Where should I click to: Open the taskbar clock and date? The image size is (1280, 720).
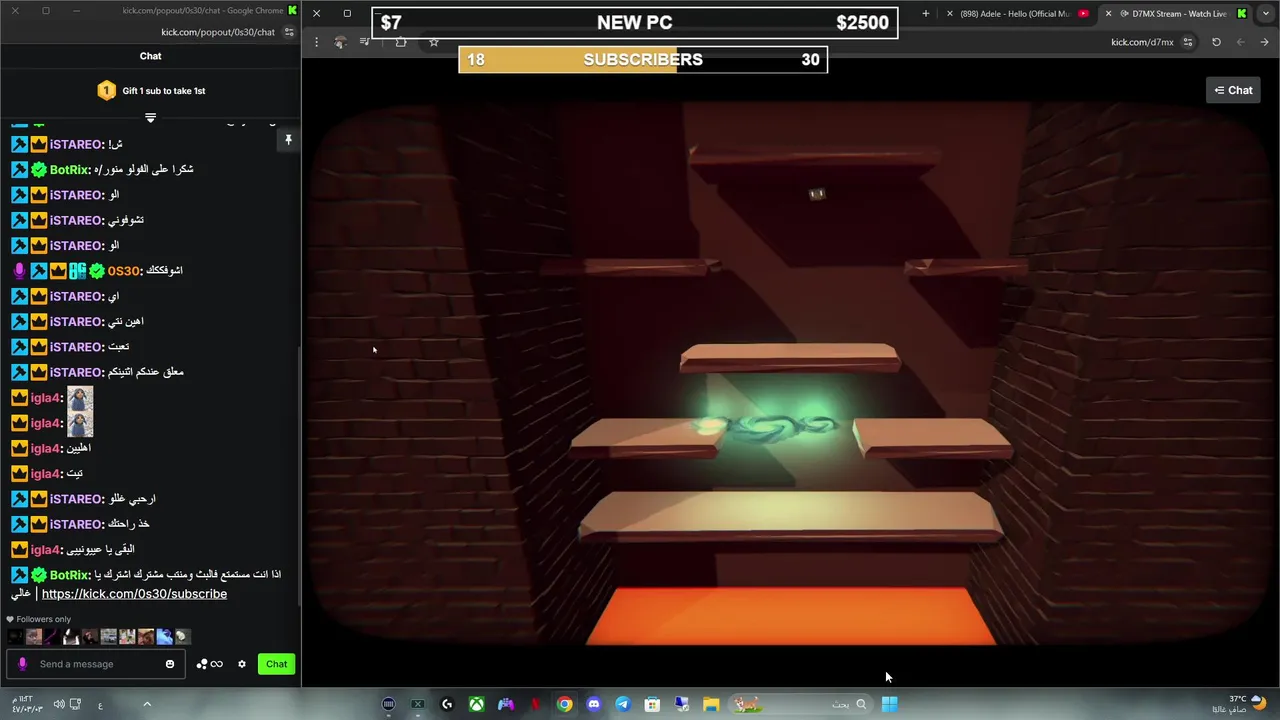[27, 704]
